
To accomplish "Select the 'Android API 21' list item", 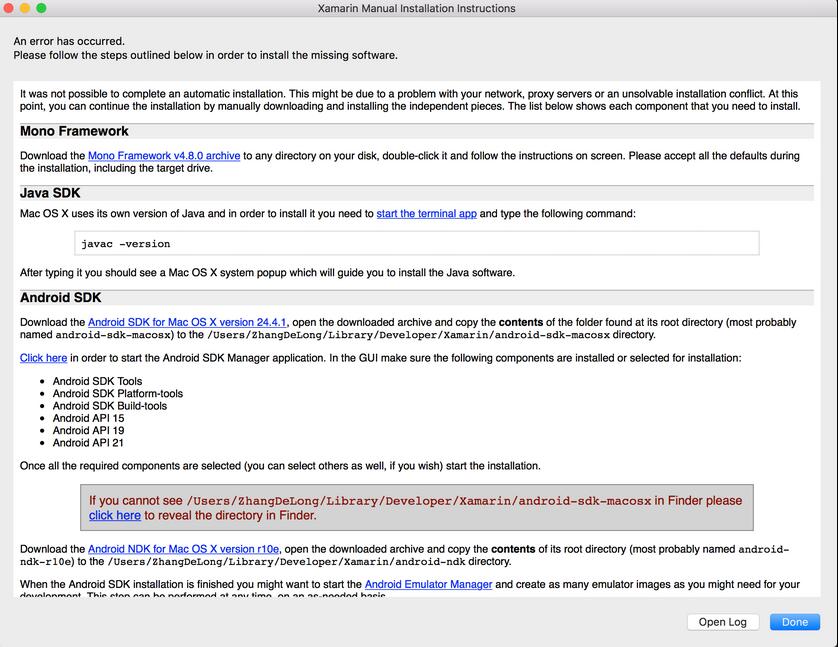I will (88, 443).
